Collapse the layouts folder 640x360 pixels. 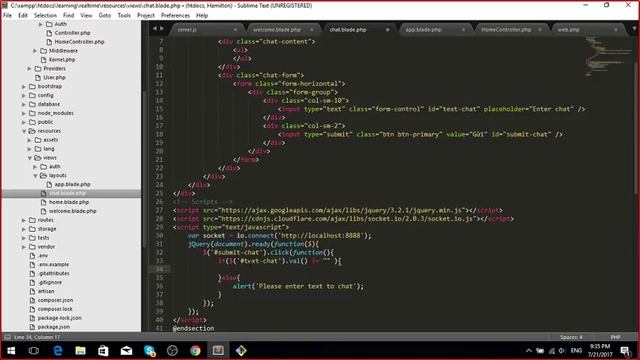tap(35, 176)
